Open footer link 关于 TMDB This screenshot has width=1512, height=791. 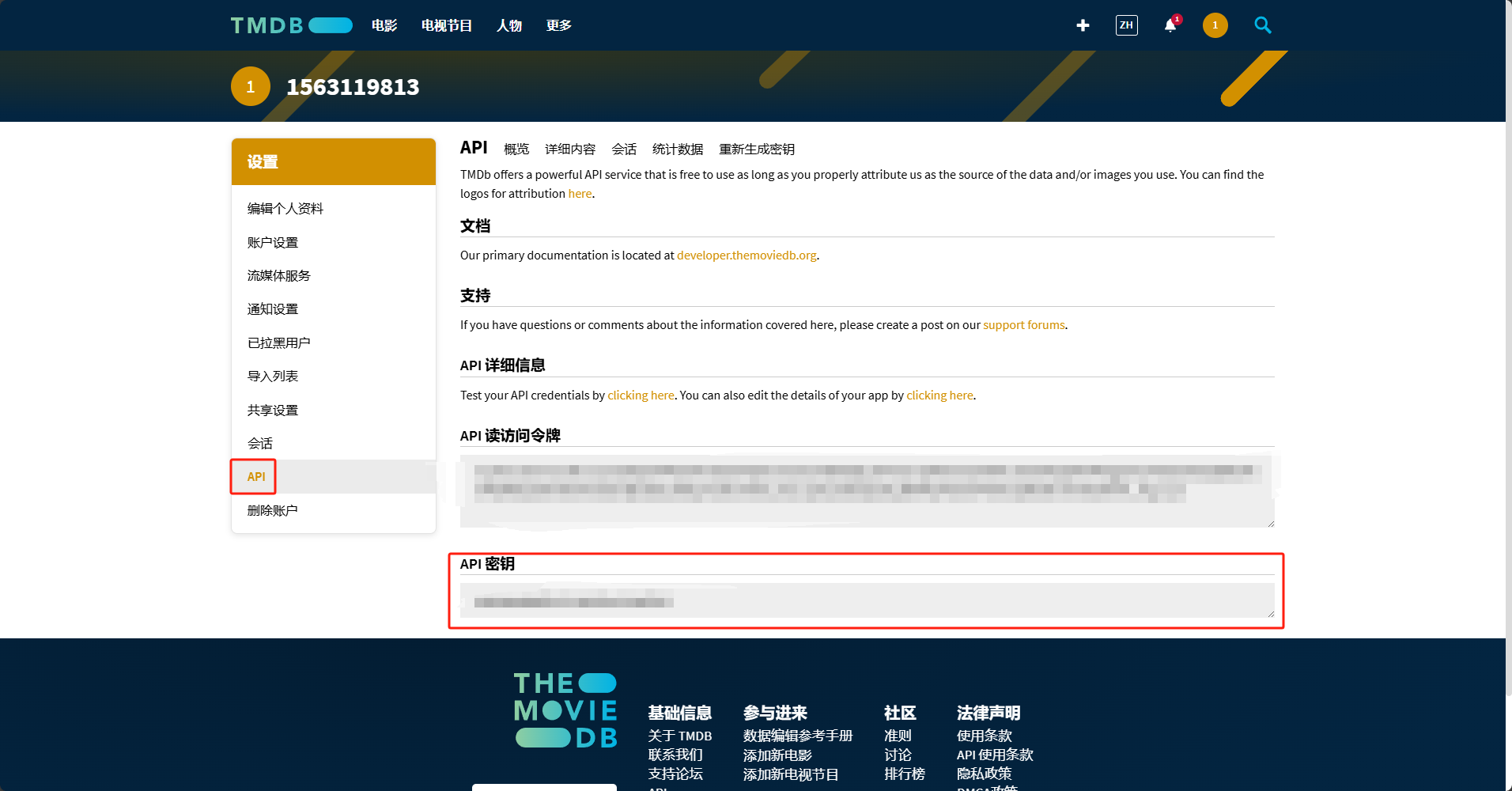[680, 736]
